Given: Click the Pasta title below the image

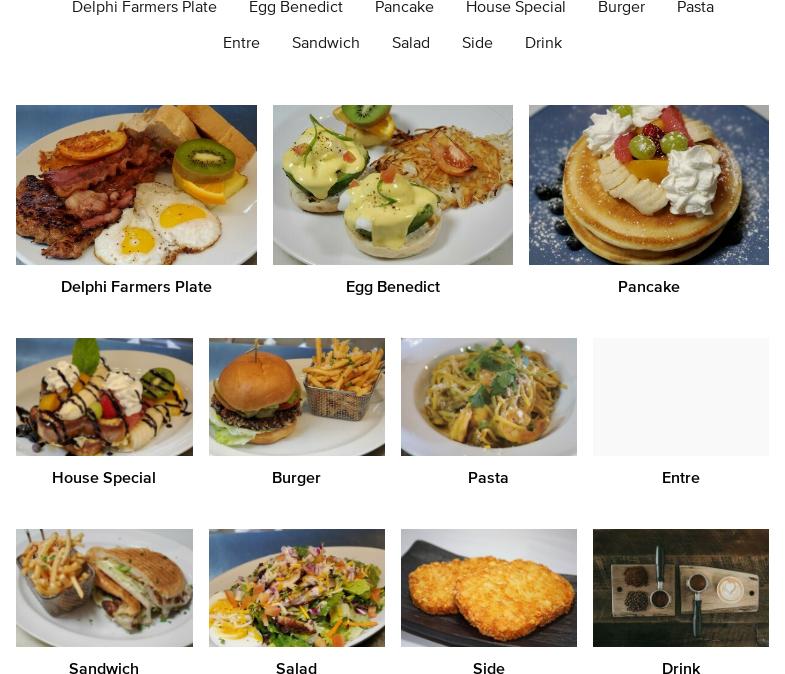Looking at the screenshot, I should [488, 478].
